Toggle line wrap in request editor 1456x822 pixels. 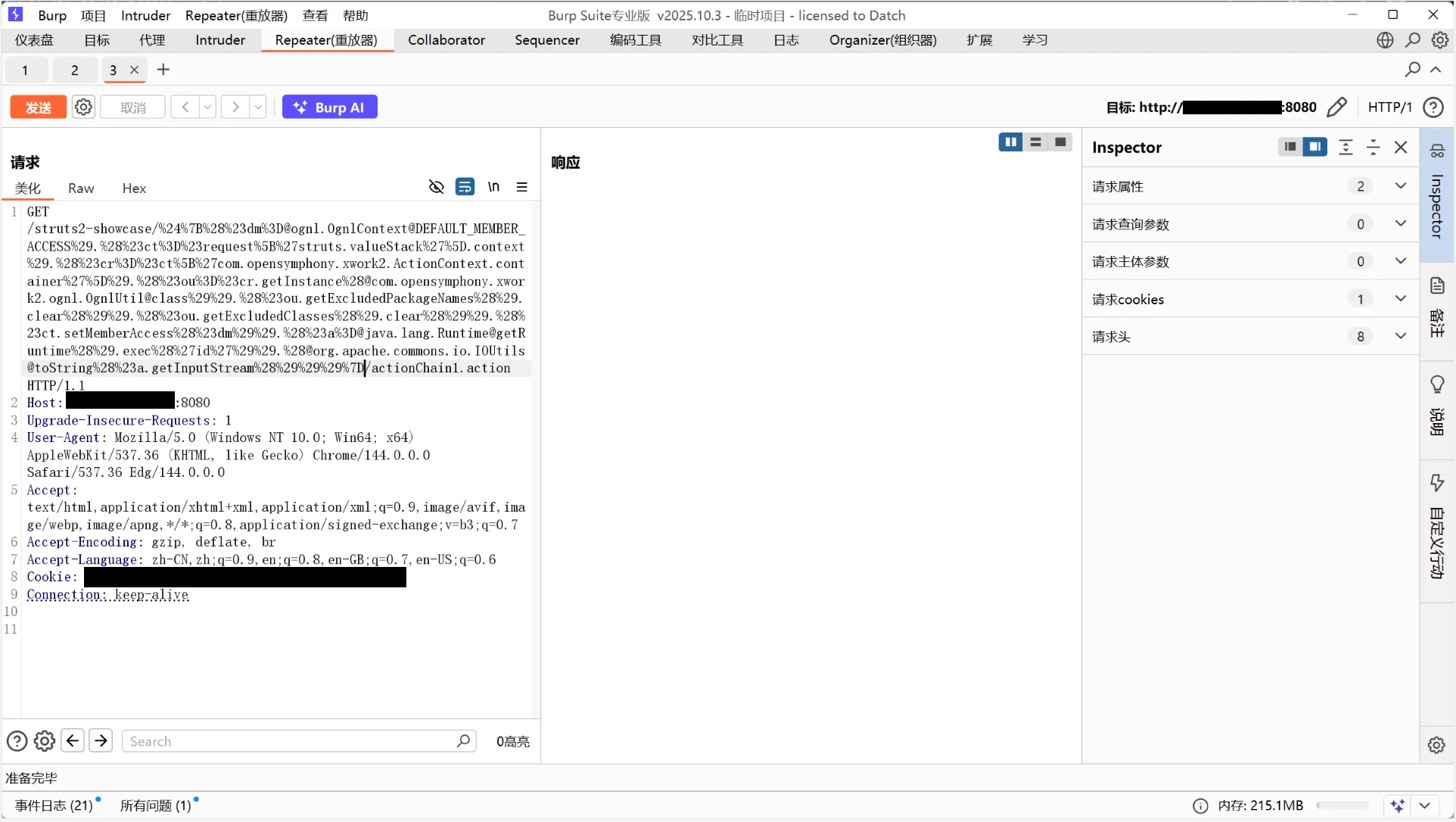click(x=465, y=187)
